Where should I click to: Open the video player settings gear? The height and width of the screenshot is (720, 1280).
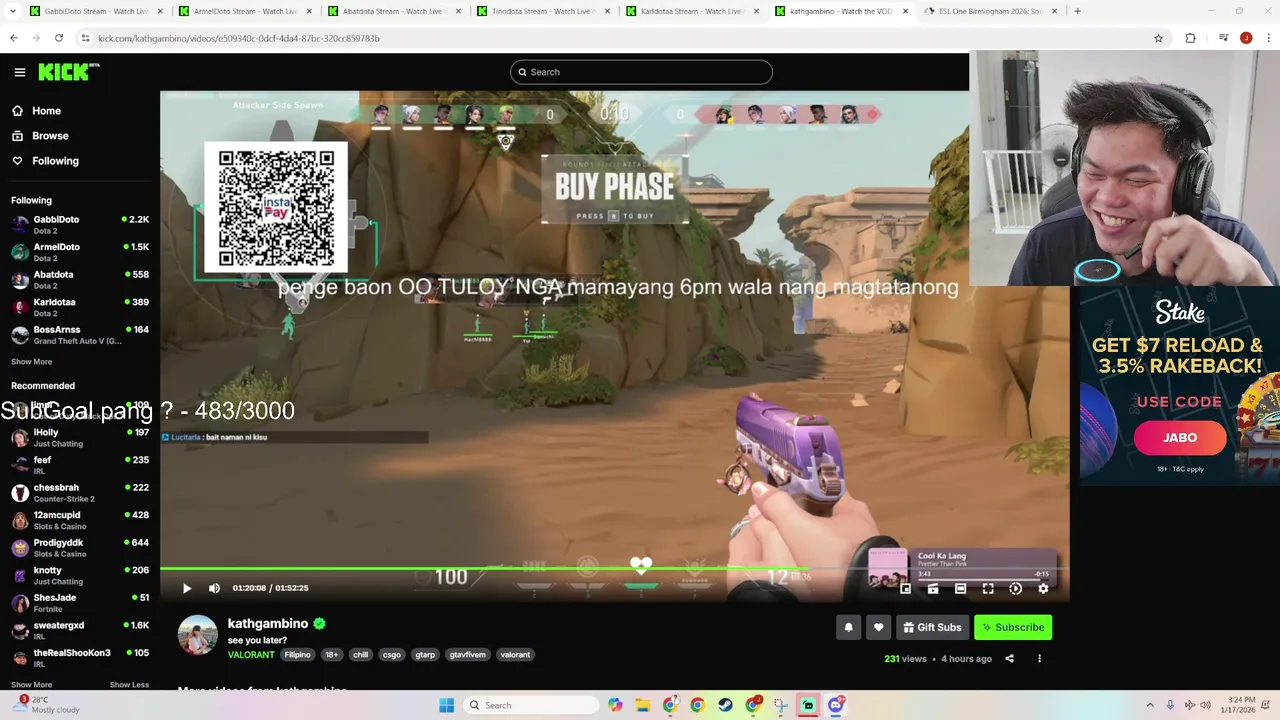[x=1043, y=589]
